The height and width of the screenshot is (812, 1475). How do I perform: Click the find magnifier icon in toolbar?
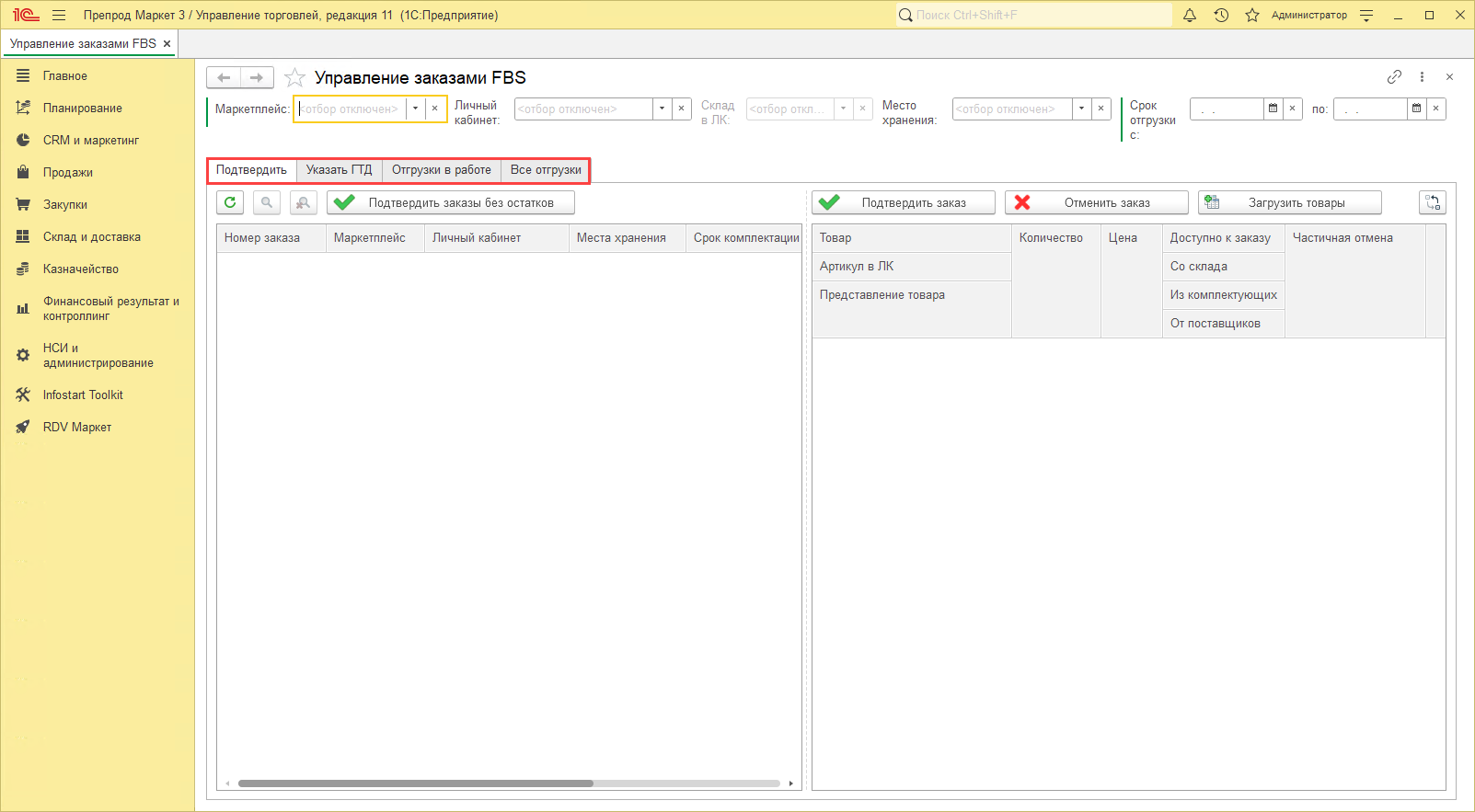tap(267, 202)
